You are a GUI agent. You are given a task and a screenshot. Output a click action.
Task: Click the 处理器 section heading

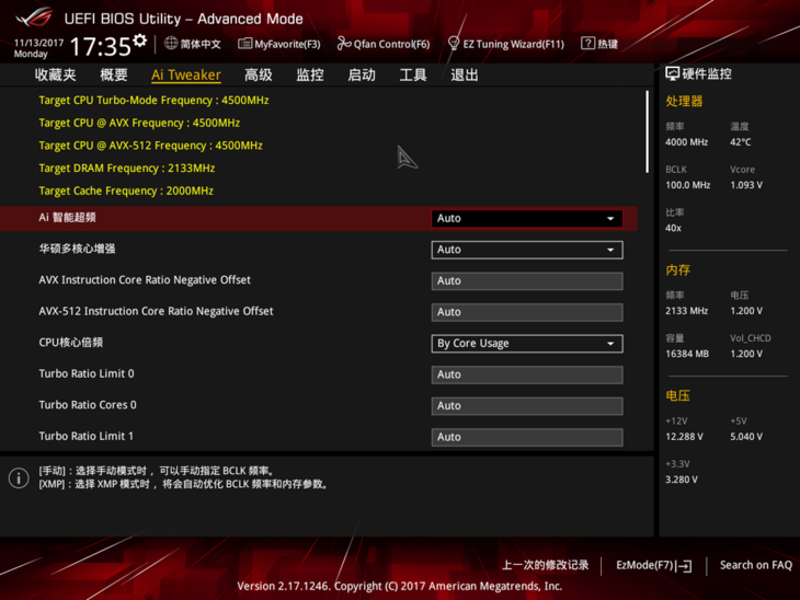point(684,101)
